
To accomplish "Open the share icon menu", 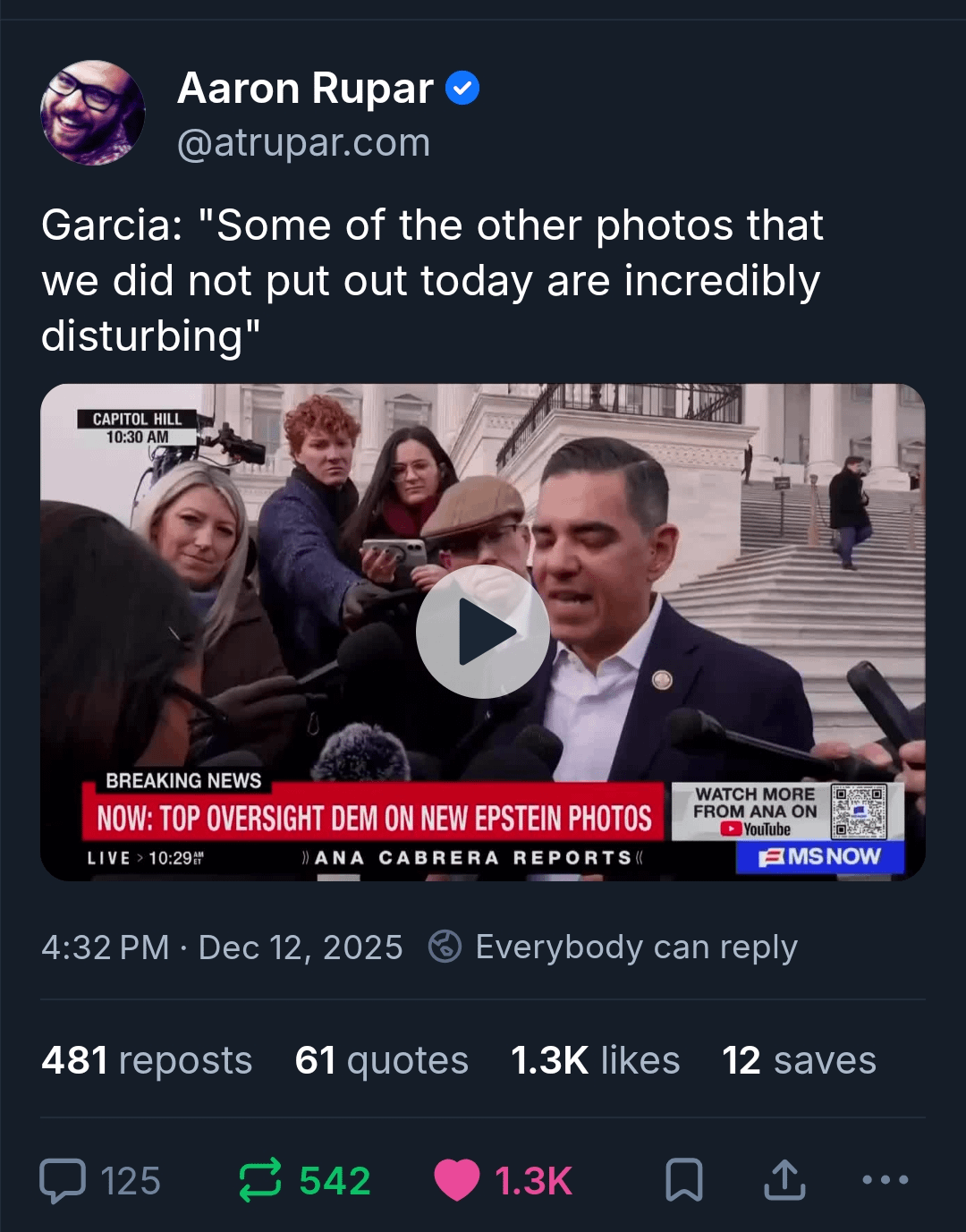I will tap(784, 1180).
